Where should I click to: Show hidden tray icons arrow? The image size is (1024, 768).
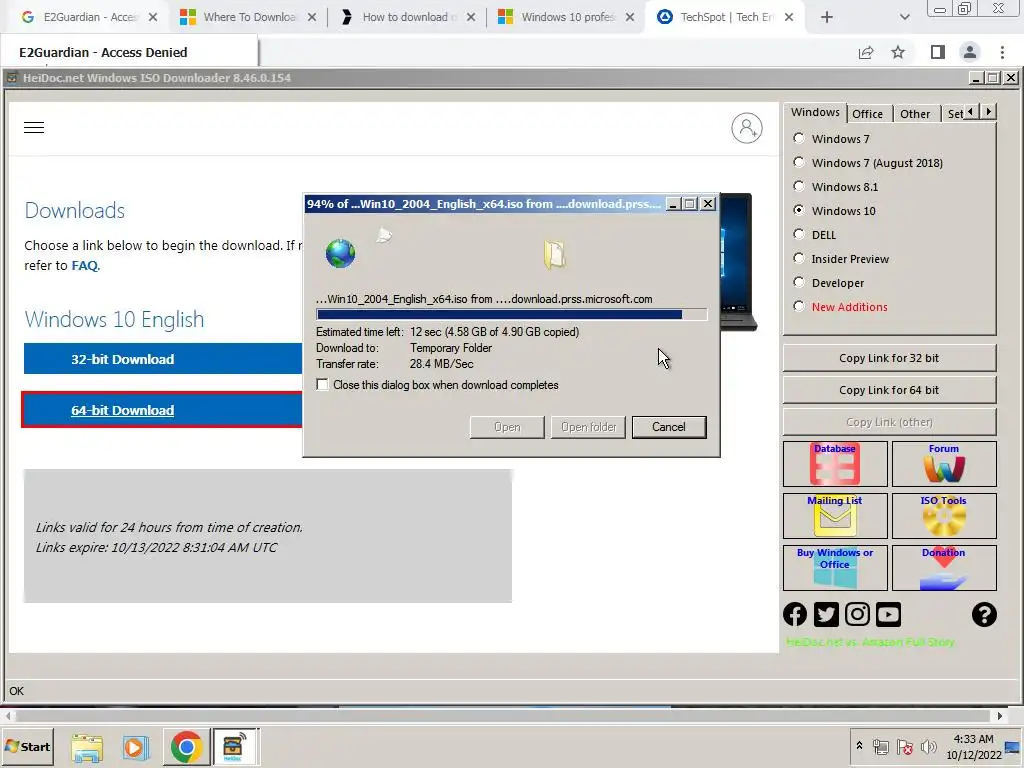(x=859, y=745)
